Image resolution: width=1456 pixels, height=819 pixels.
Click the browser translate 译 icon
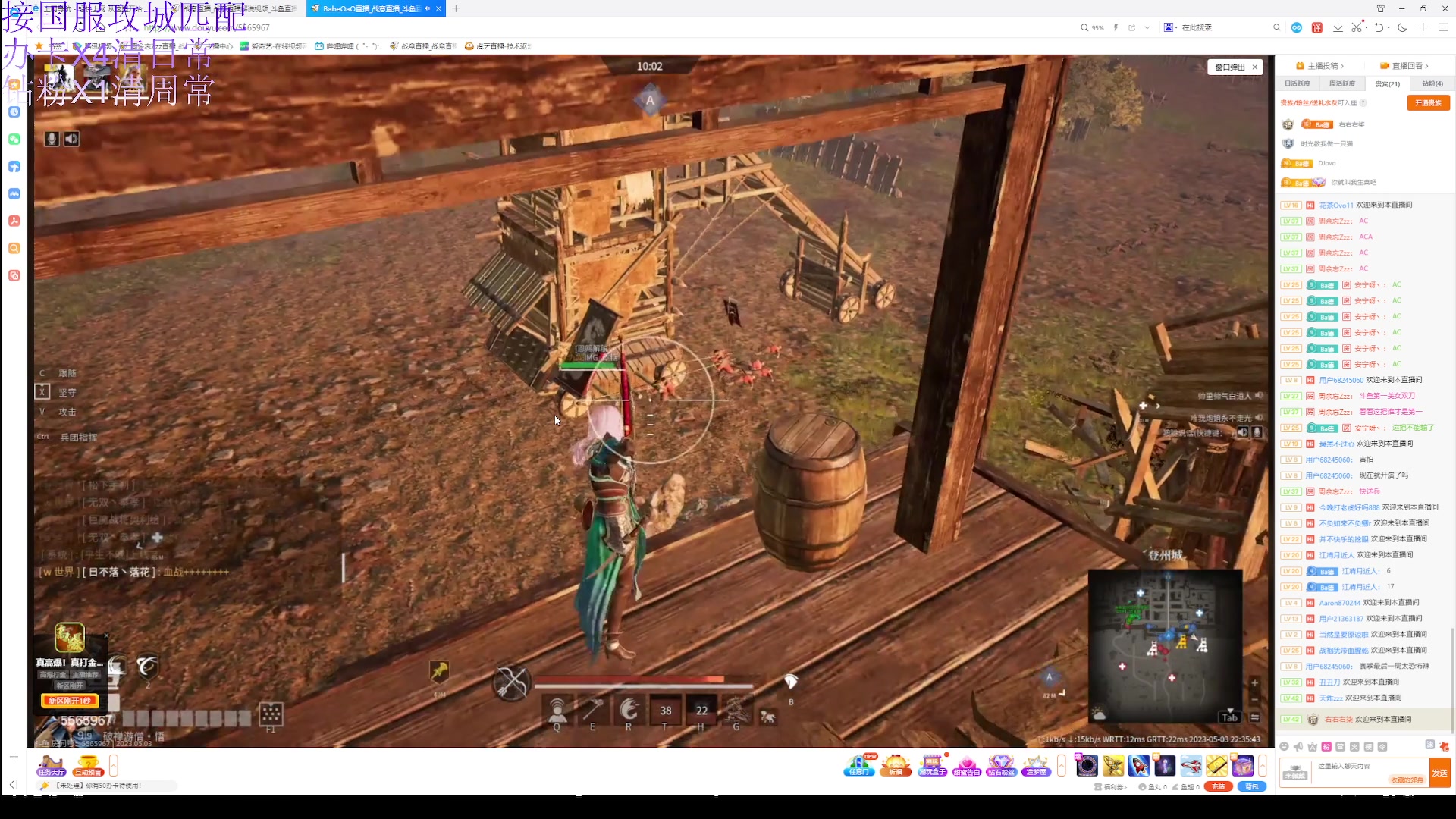pos(1317,27)
